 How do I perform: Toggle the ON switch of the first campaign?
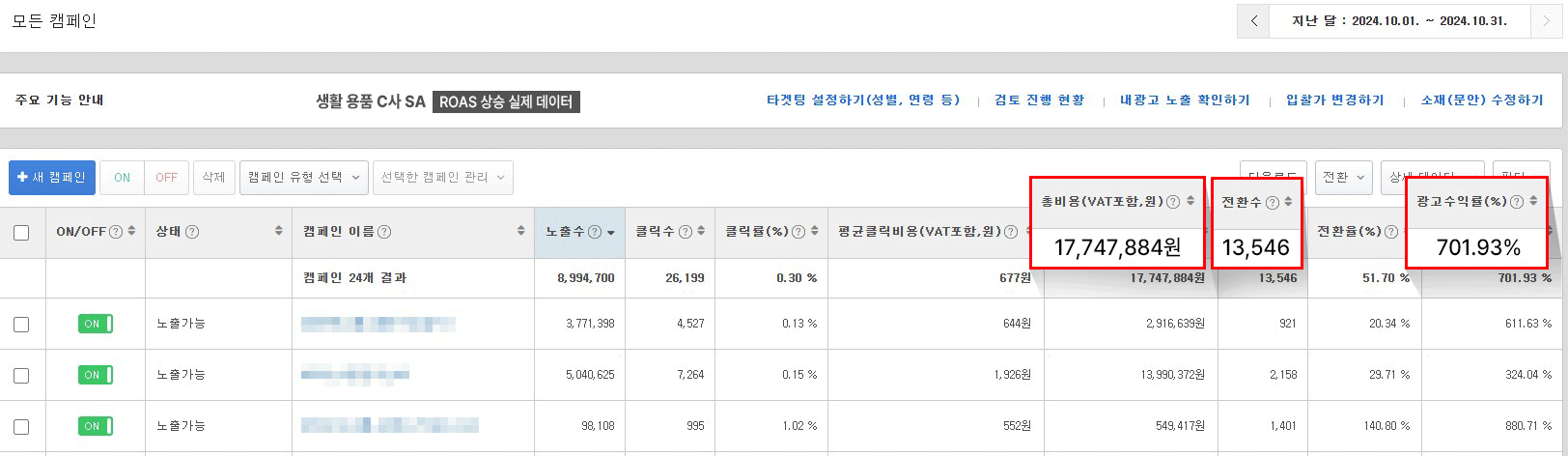(96, 324)
